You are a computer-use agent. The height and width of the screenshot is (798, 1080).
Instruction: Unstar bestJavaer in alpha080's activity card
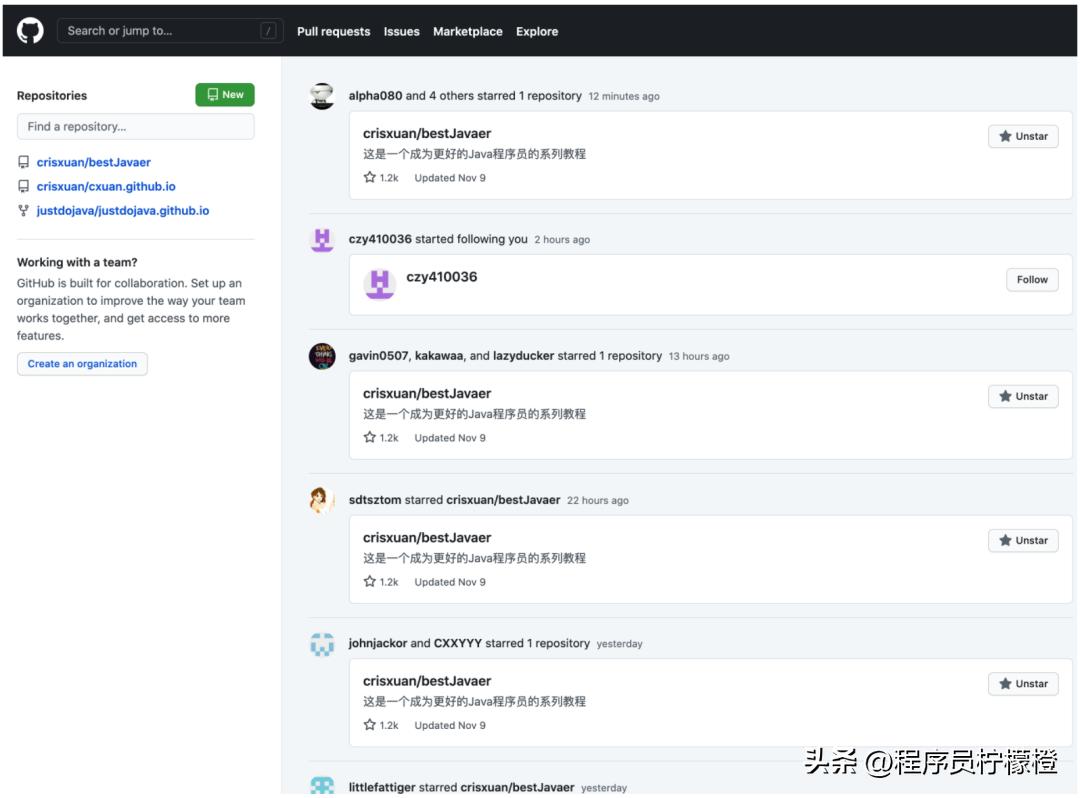[1023, 136]
